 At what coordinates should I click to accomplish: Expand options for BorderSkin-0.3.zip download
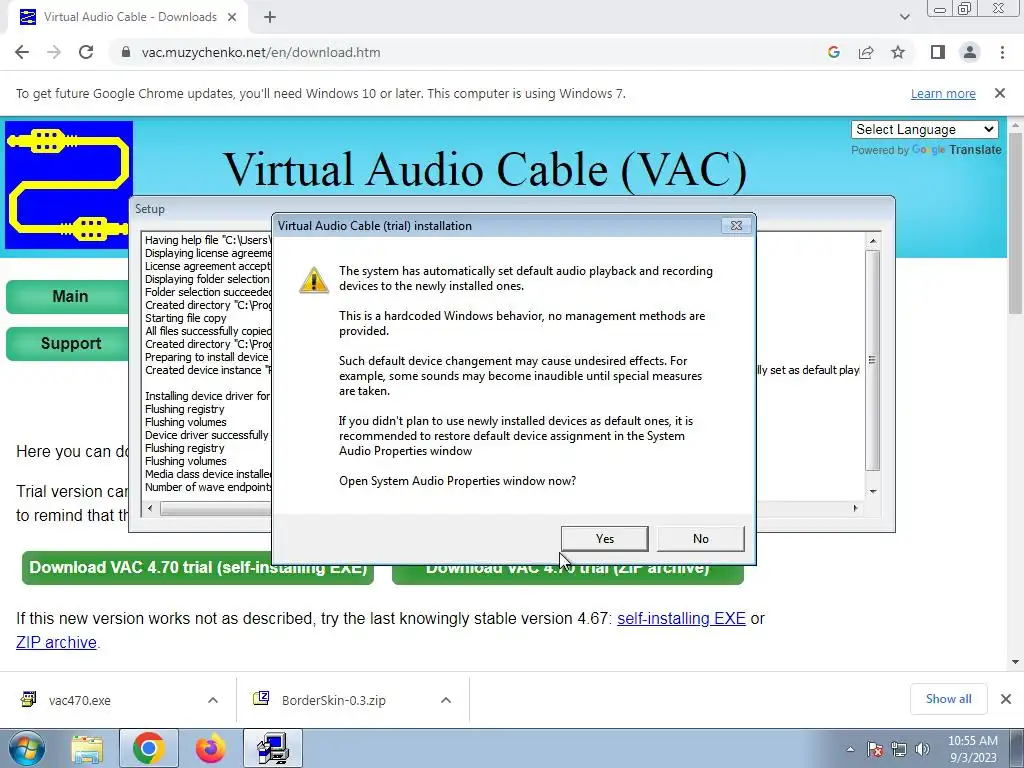tap(446, 700)
